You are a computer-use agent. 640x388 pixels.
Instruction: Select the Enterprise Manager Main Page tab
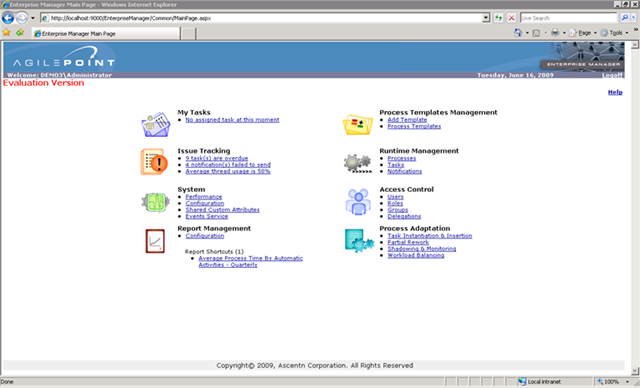pos(106,33)
